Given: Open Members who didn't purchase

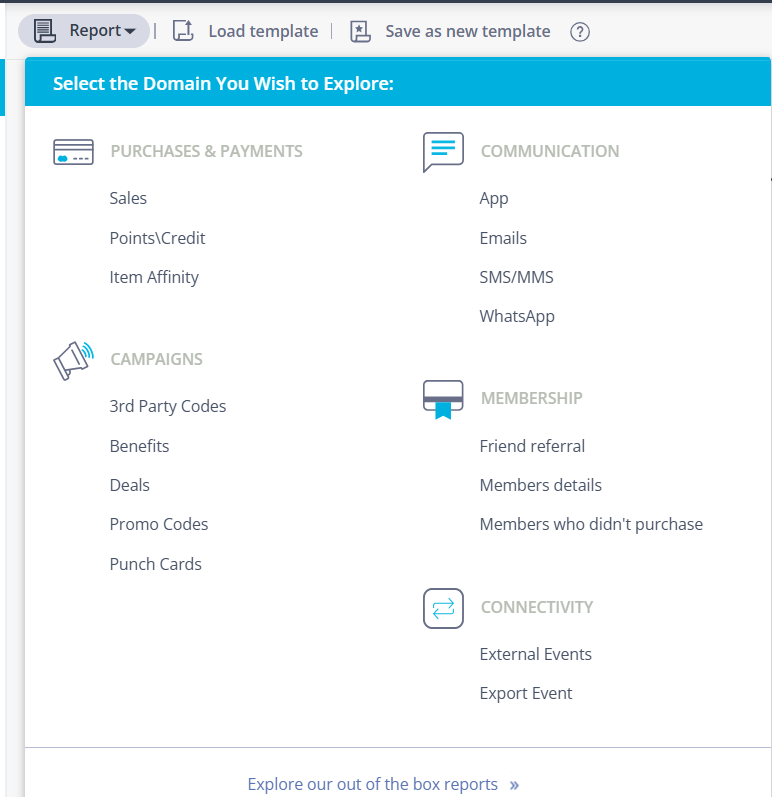Looking at the screenshot, I should pyautogui.click(x=591, y=525).
